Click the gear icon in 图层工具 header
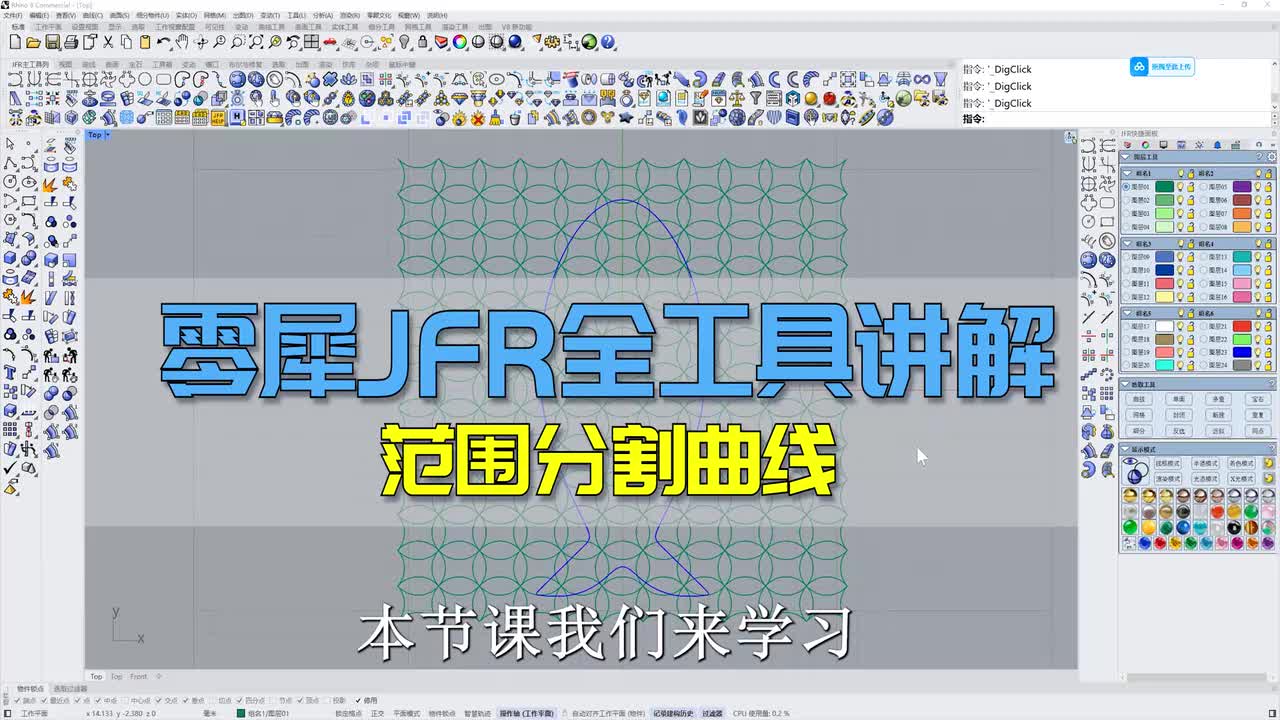This screenshot has width=1280, height=720. point(1271,157)
